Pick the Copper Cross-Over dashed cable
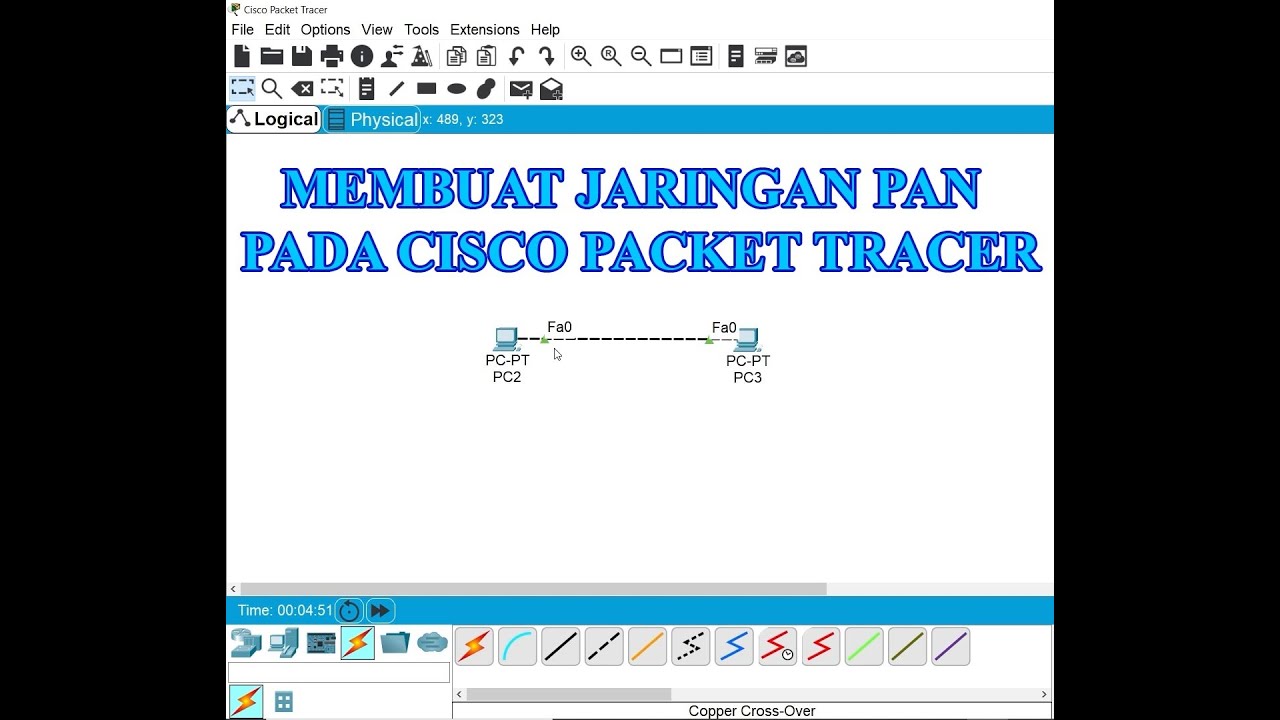The height and width of the screenshot is (720, 1280). click(x=604, y=647)
